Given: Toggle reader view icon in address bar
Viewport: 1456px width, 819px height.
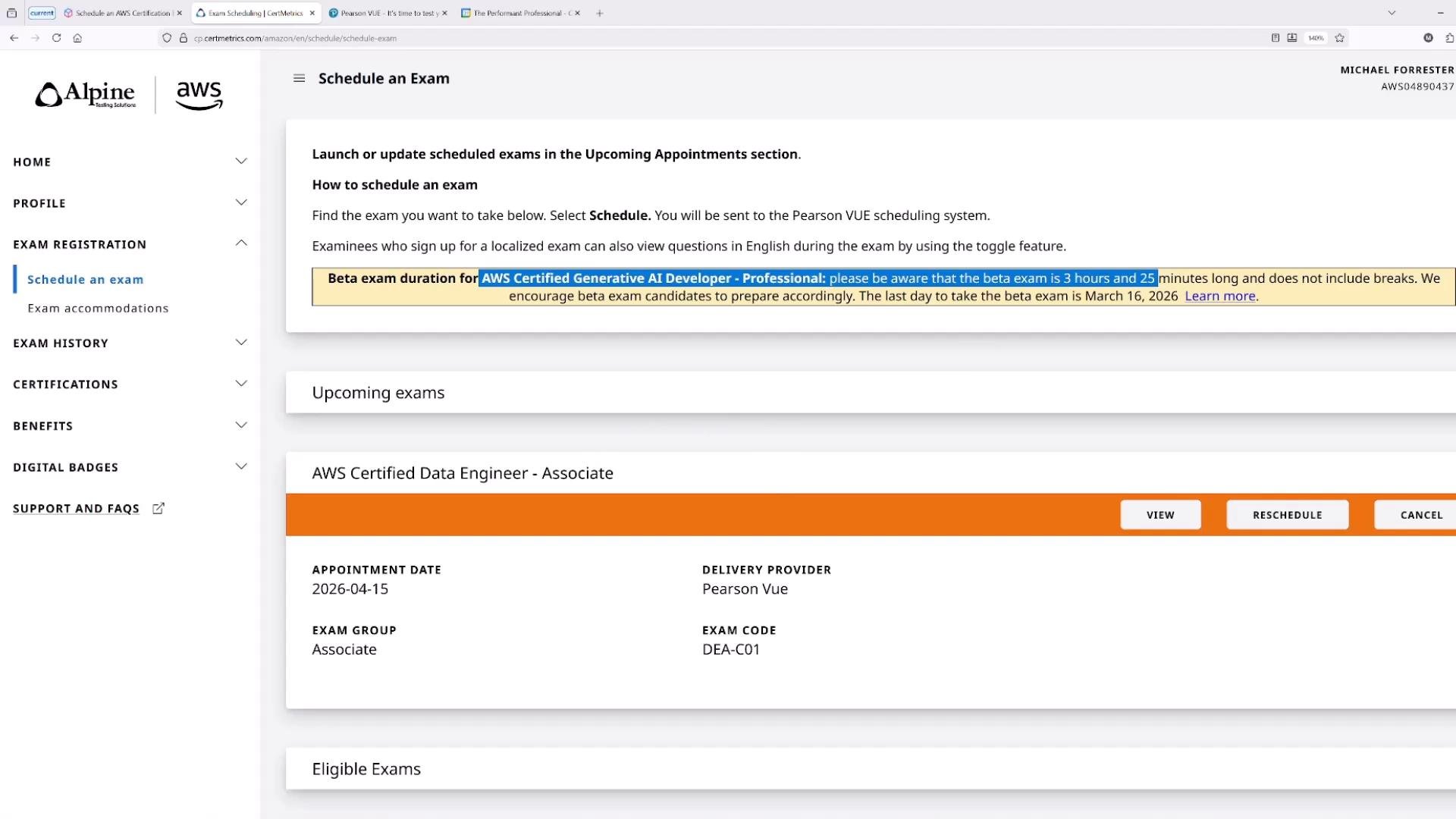Looking at the screenshot, I should tap(1276, 38).
